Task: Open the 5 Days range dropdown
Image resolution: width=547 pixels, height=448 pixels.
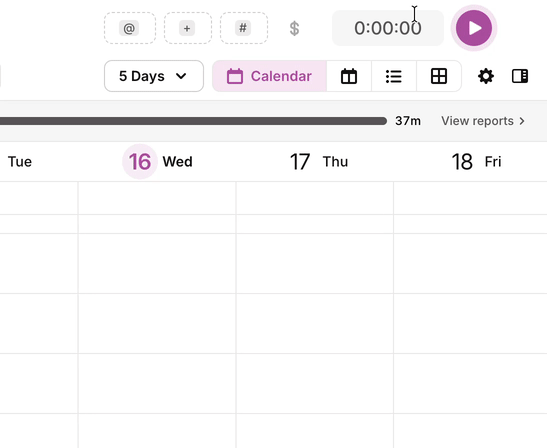Action: tap(154, 76)
